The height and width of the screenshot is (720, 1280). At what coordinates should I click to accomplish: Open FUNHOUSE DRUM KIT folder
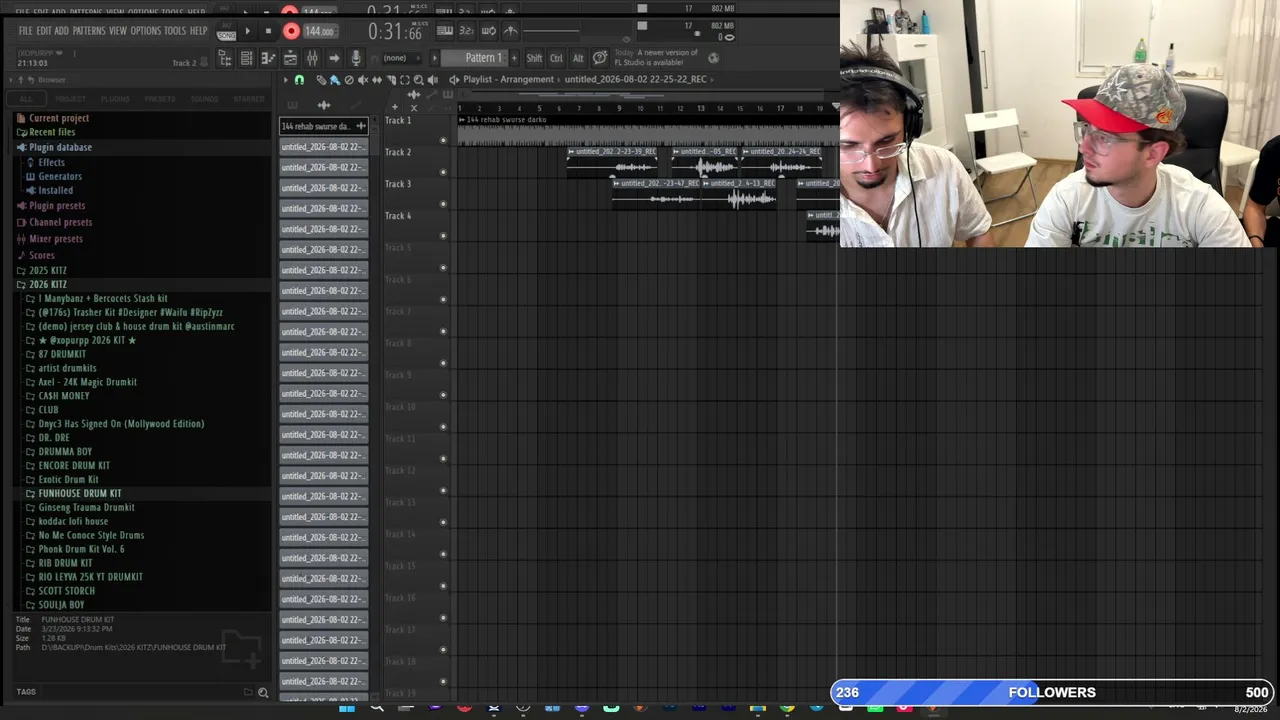[x=80, y=494]
